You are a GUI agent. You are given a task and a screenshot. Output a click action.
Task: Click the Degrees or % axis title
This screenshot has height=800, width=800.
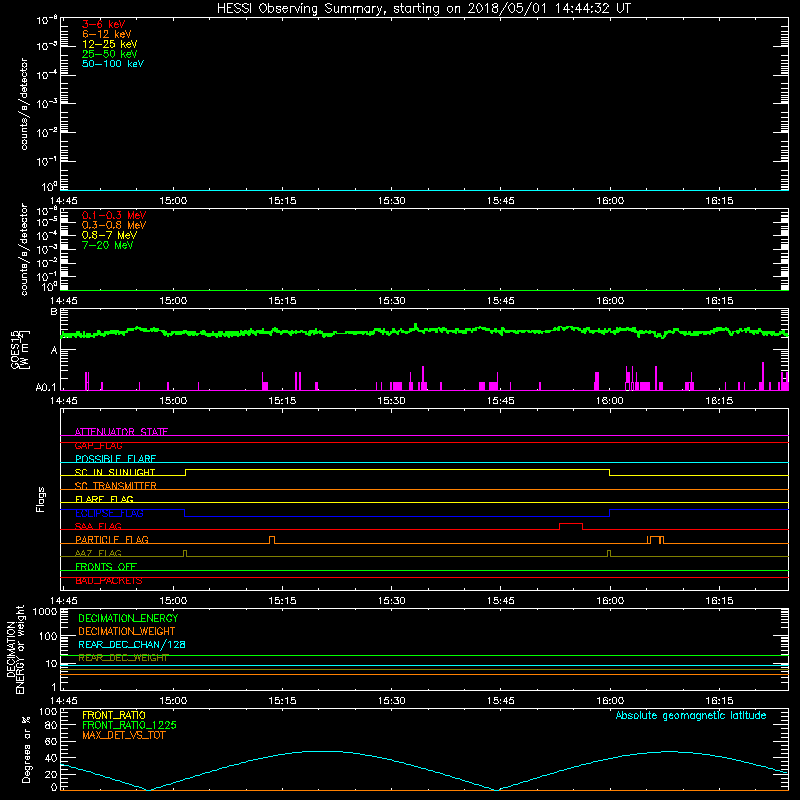point(27,749)
